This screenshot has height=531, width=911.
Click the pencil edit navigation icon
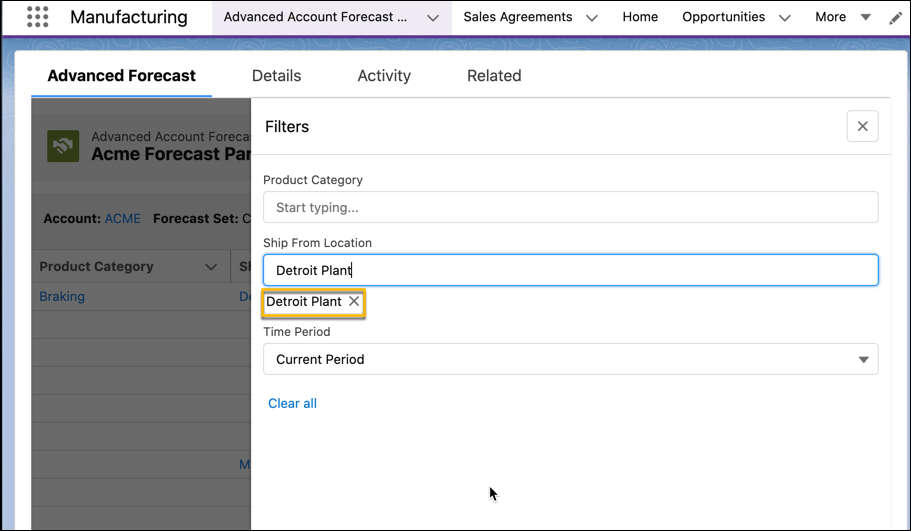(x=895, y=18)
